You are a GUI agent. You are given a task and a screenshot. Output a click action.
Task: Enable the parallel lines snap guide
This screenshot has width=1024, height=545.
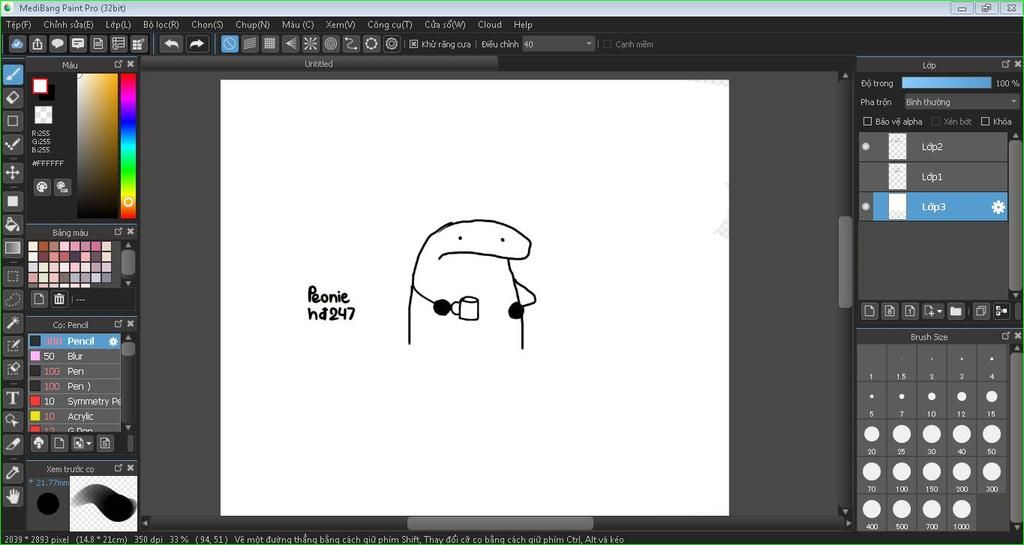tap(249, 44)
